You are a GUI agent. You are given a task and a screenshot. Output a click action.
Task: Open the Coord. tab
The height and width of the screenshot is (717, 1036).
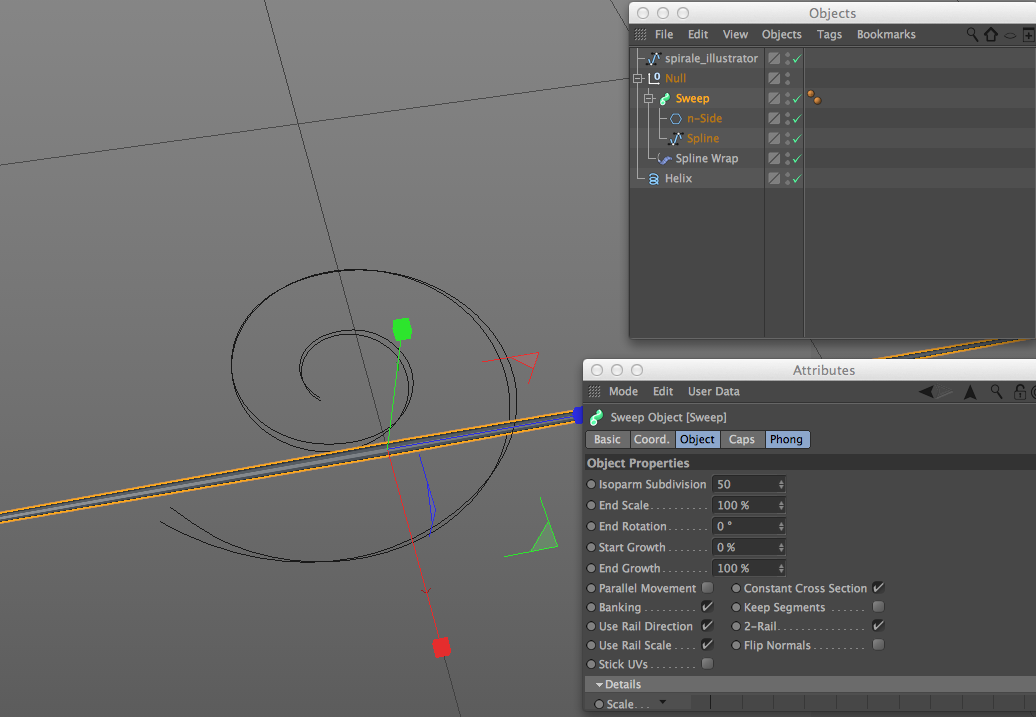click(x=651, y=439)
